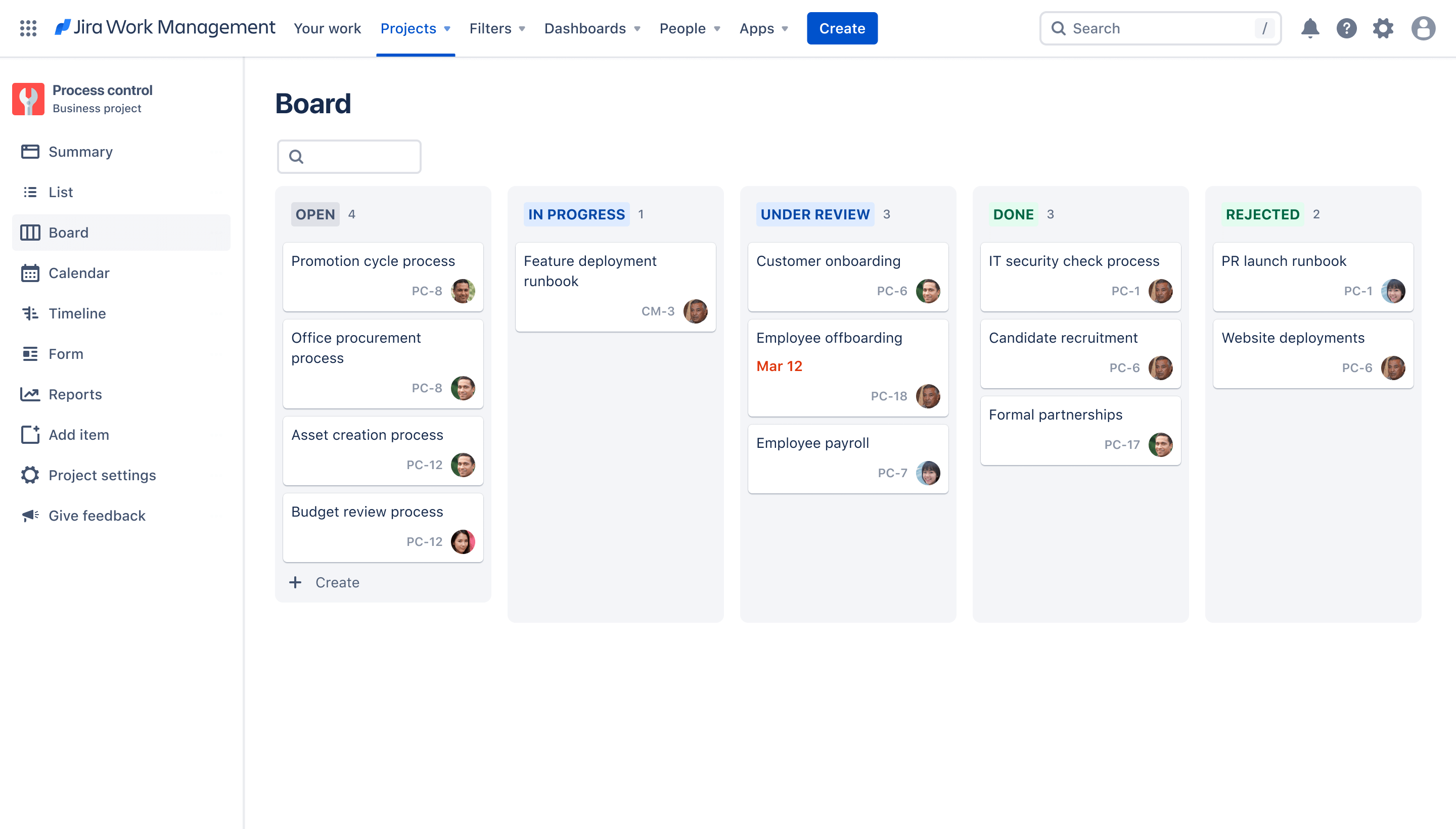This screenshot has width=1456, height=829.
Task: Open the Reports section
Action: click(x=74, y=394)
